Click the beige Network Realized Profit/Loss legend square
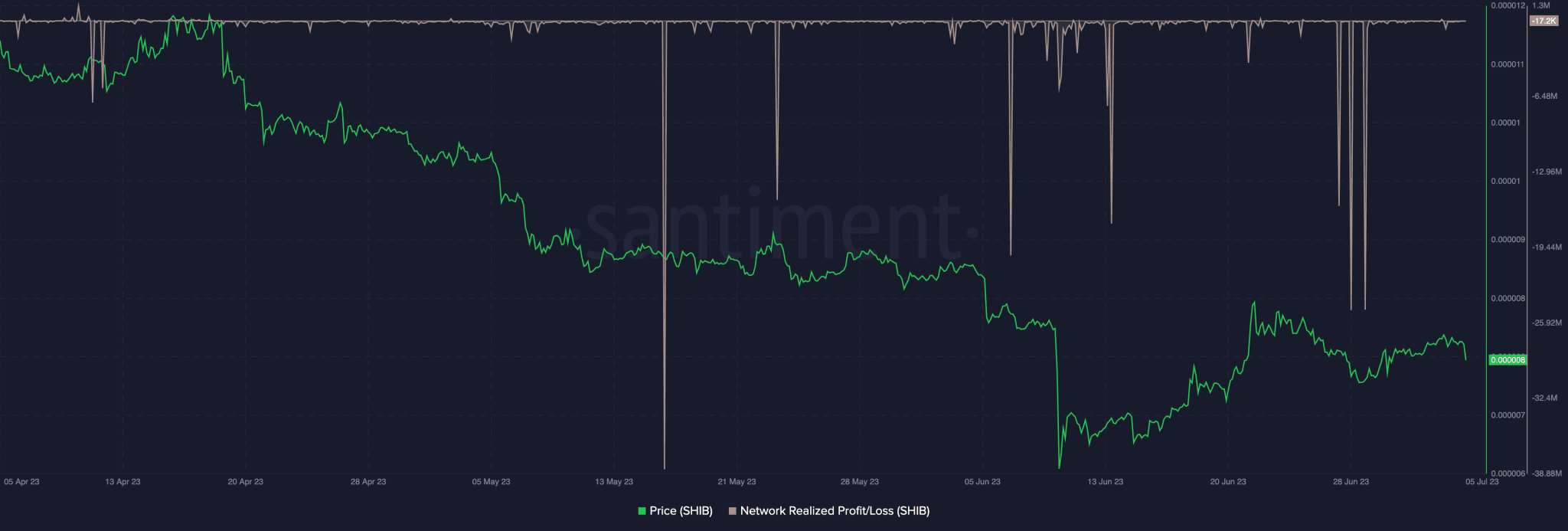 (732, 511)
